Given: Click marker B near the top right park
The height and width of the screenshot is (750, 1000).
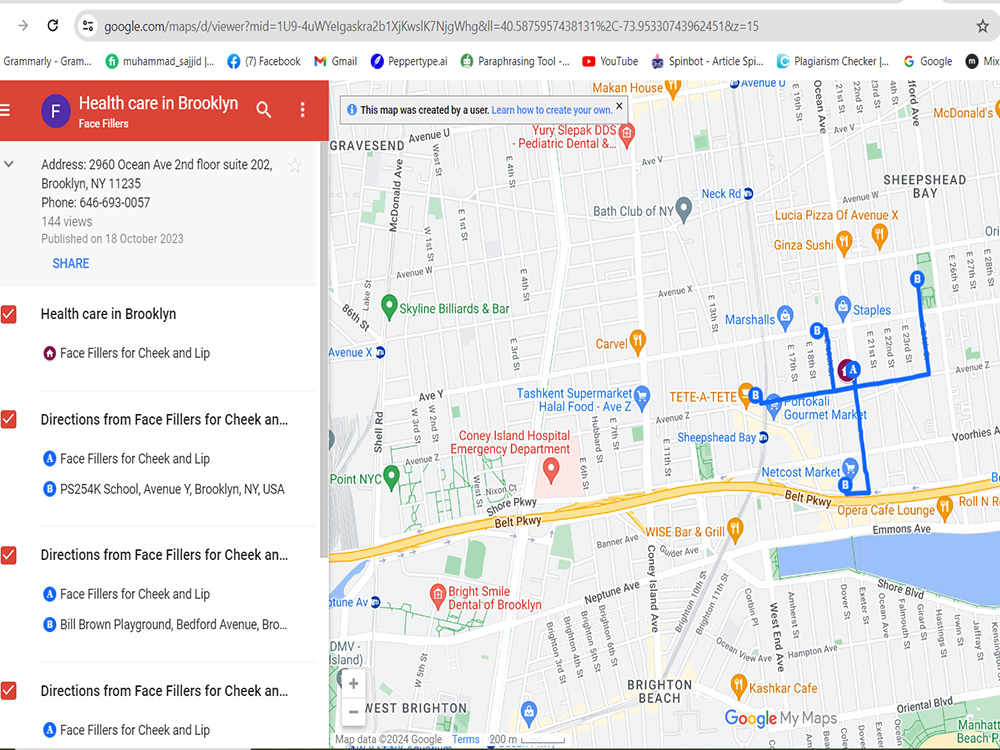Looking at the screenshot, I should 917,279.
